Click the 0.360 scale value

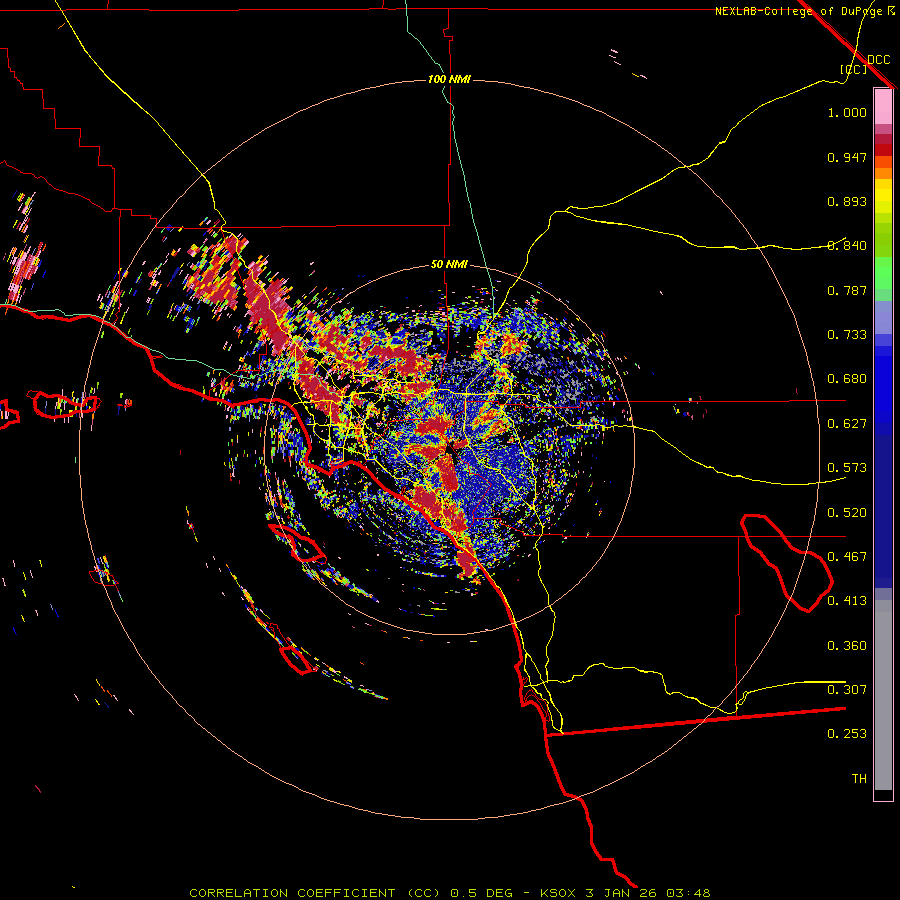(847, 646)
